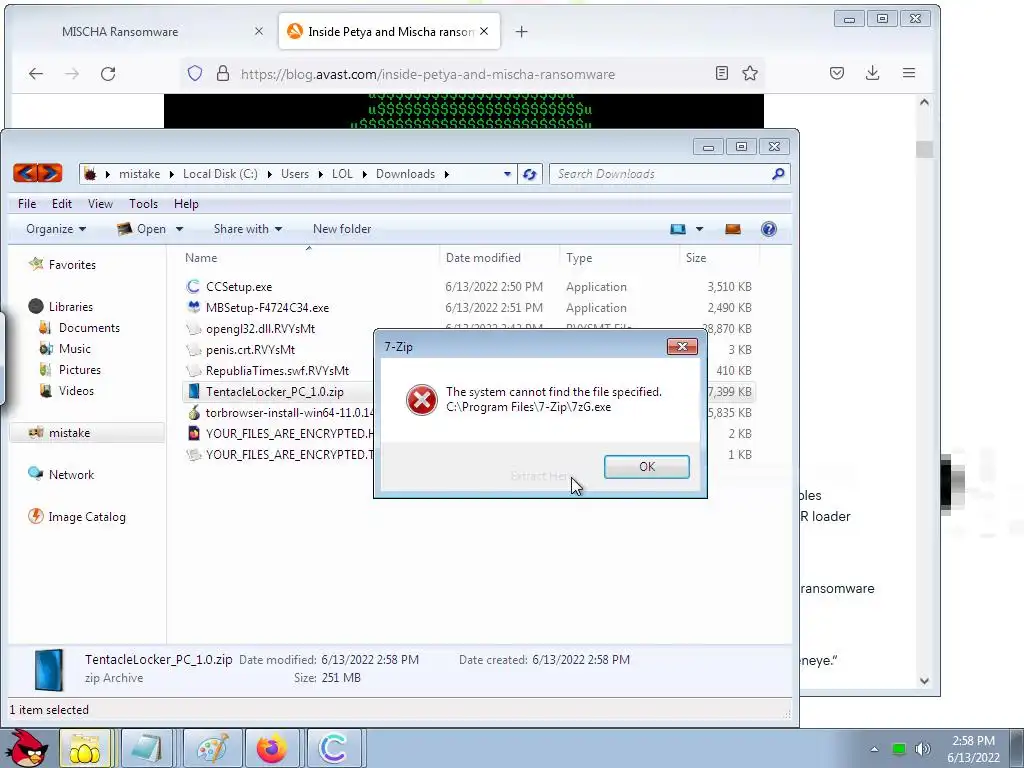Viewport: 1024px width, 768px height.
Task: Click OK in the 7-Zip error dialog
Action: pos(647,466)
